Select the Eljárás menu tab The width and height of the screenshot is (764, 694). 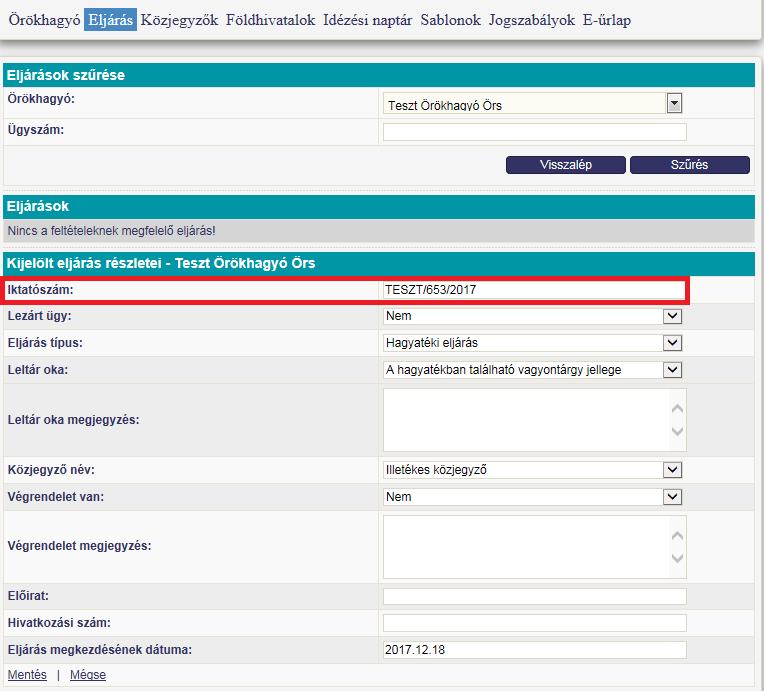point(111,20)
